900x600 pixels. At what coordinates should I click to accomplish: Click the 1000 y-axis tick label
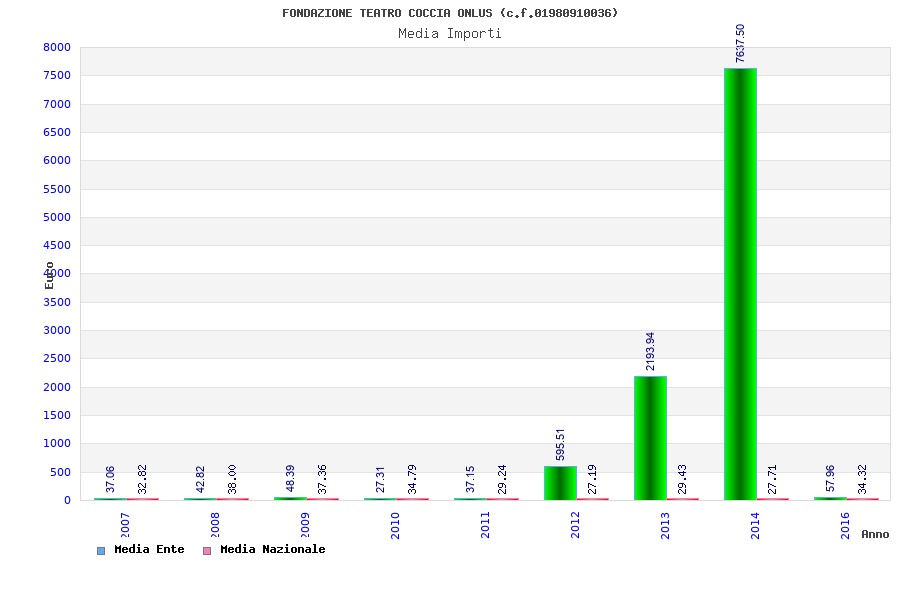(x=57, y=444)
